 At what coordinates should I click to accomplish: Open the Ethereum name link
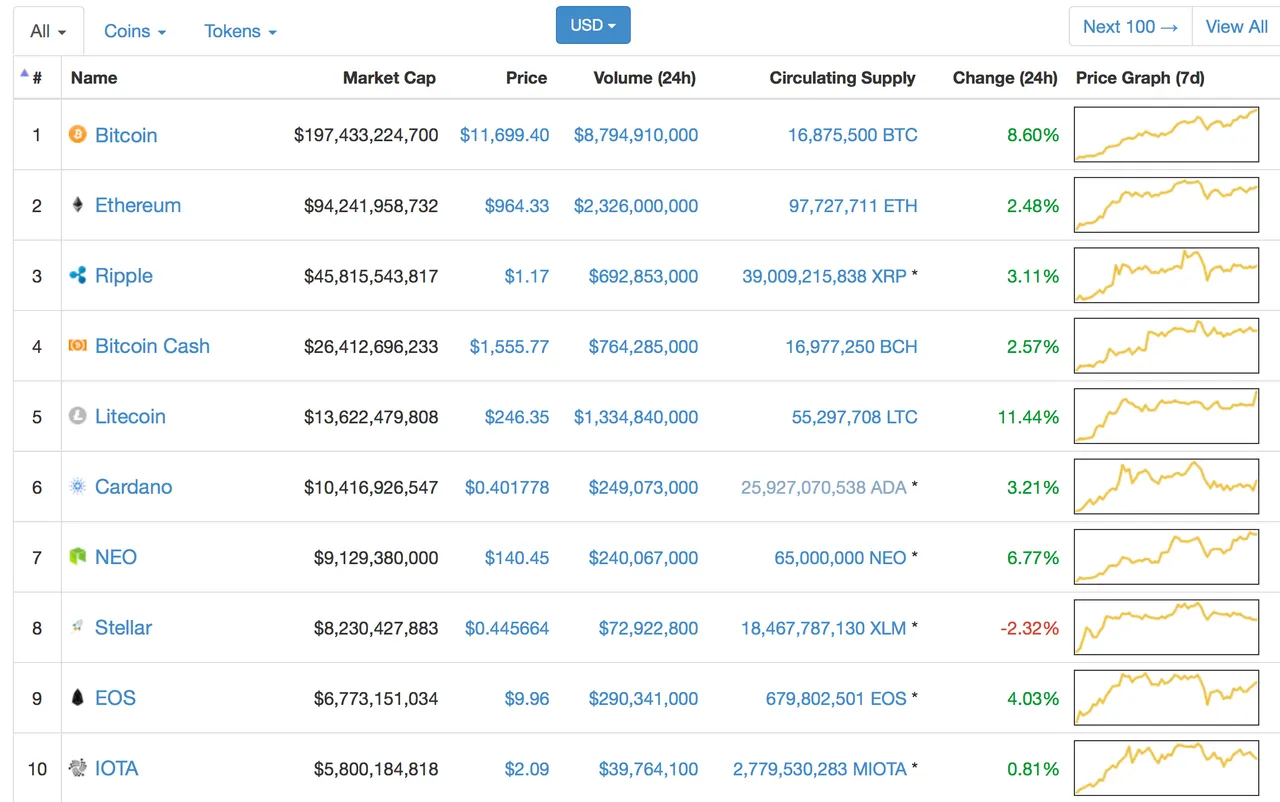pos(138,205)
